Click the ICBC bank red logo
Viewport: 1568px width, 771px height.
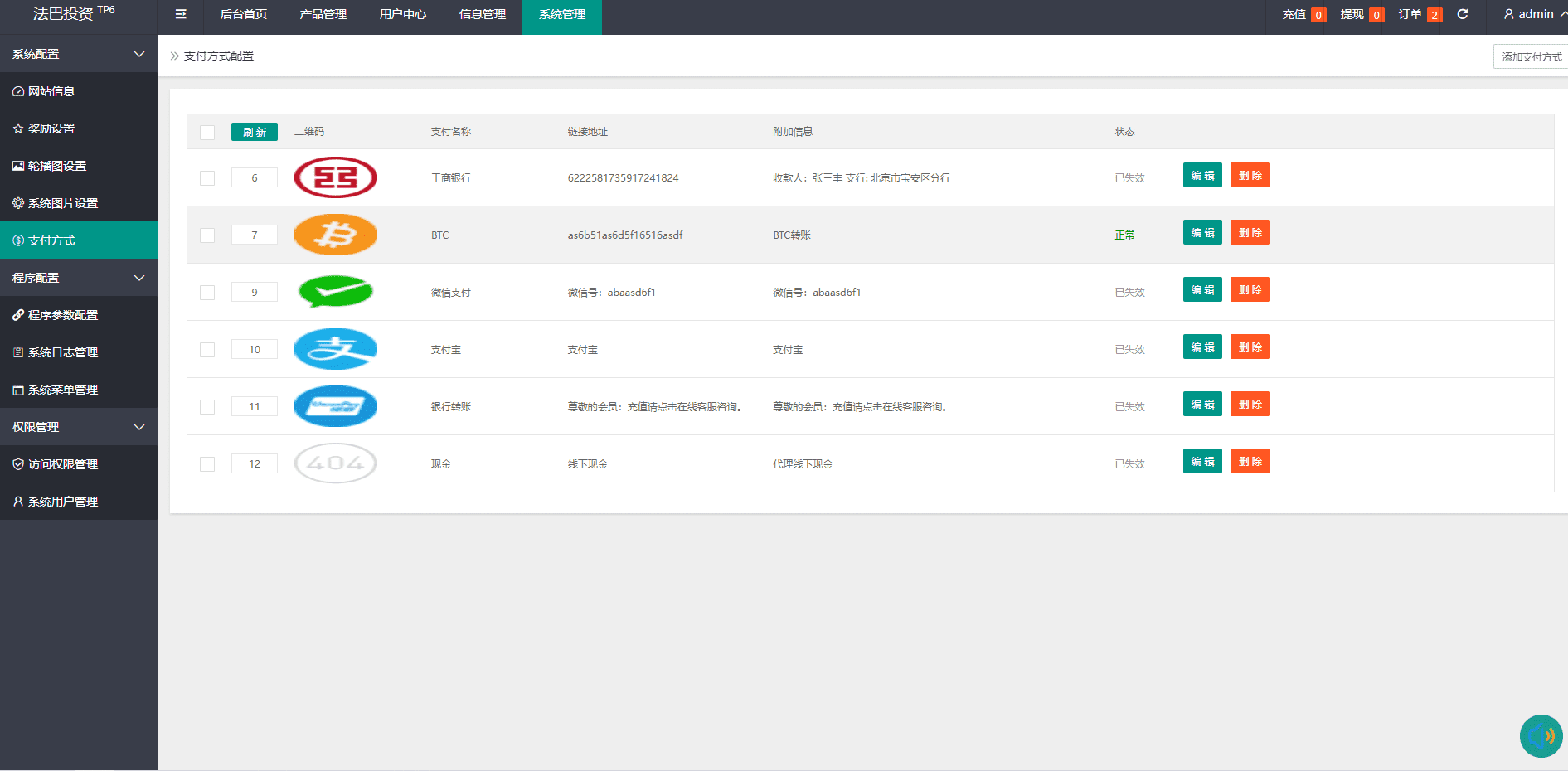pos(336,177)
